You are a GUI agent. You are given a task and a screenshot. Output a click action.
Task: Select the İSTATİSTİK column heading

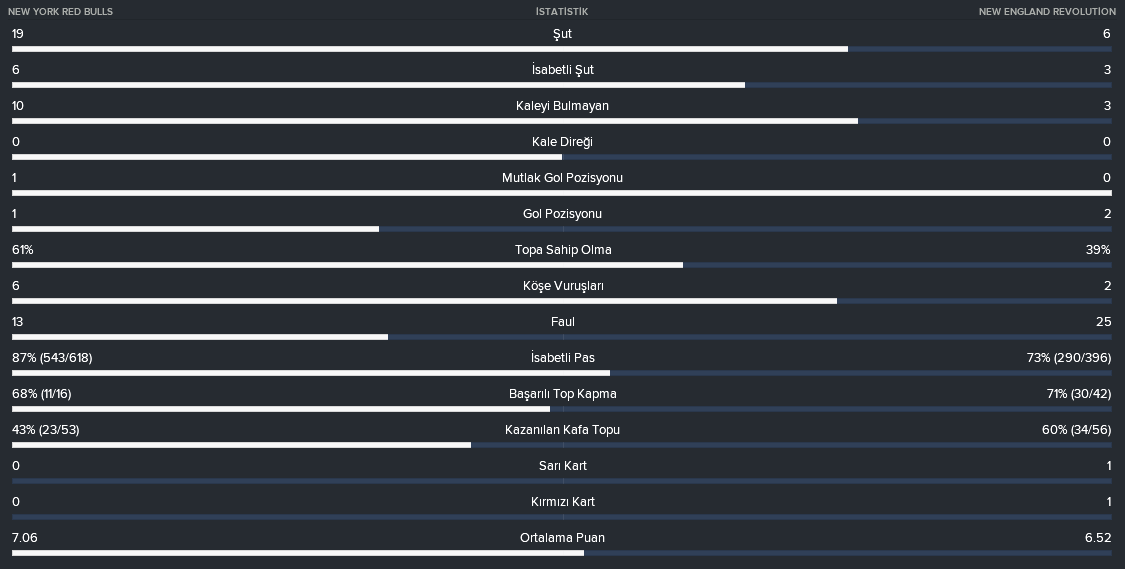point(562,11)
